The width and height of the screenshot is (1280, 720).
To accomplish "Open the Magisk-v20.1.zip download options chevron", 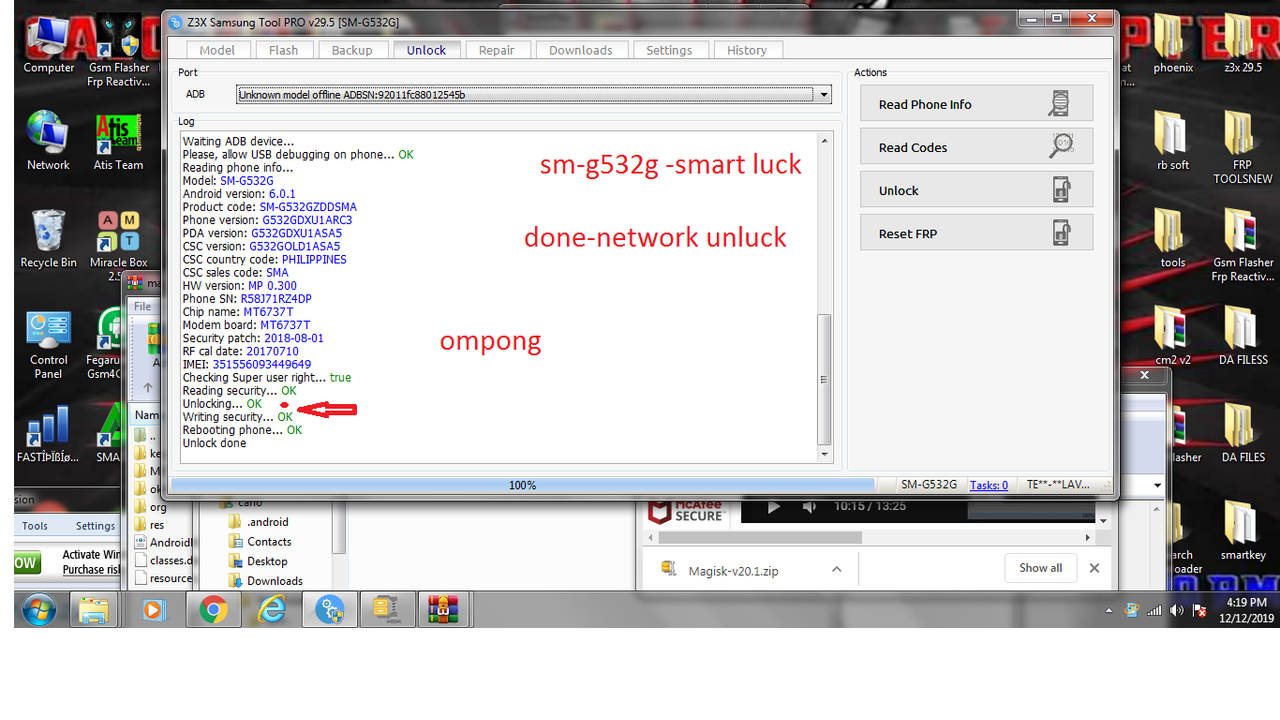I will point(836,570).
